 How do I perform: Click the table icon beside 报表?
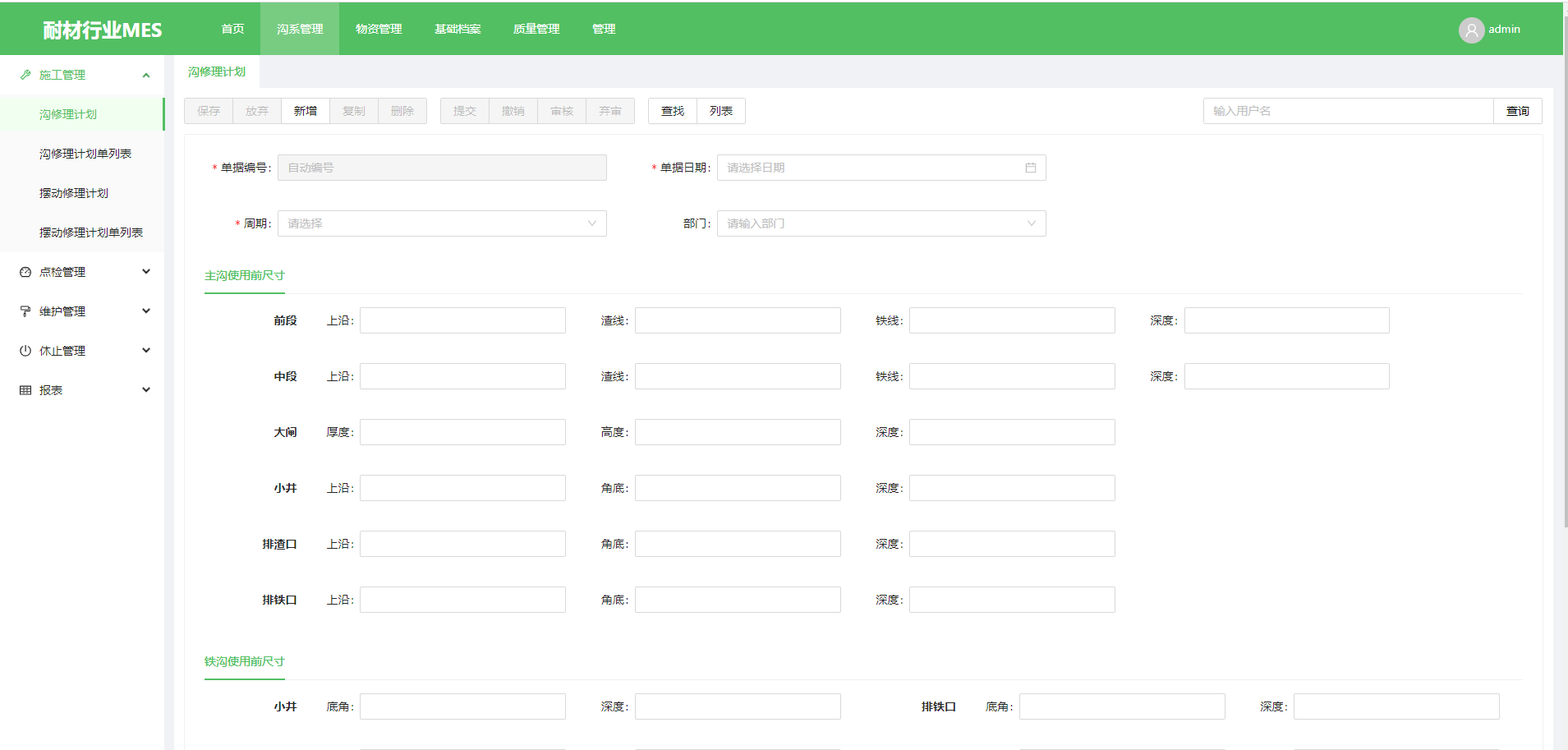[25, 390]
